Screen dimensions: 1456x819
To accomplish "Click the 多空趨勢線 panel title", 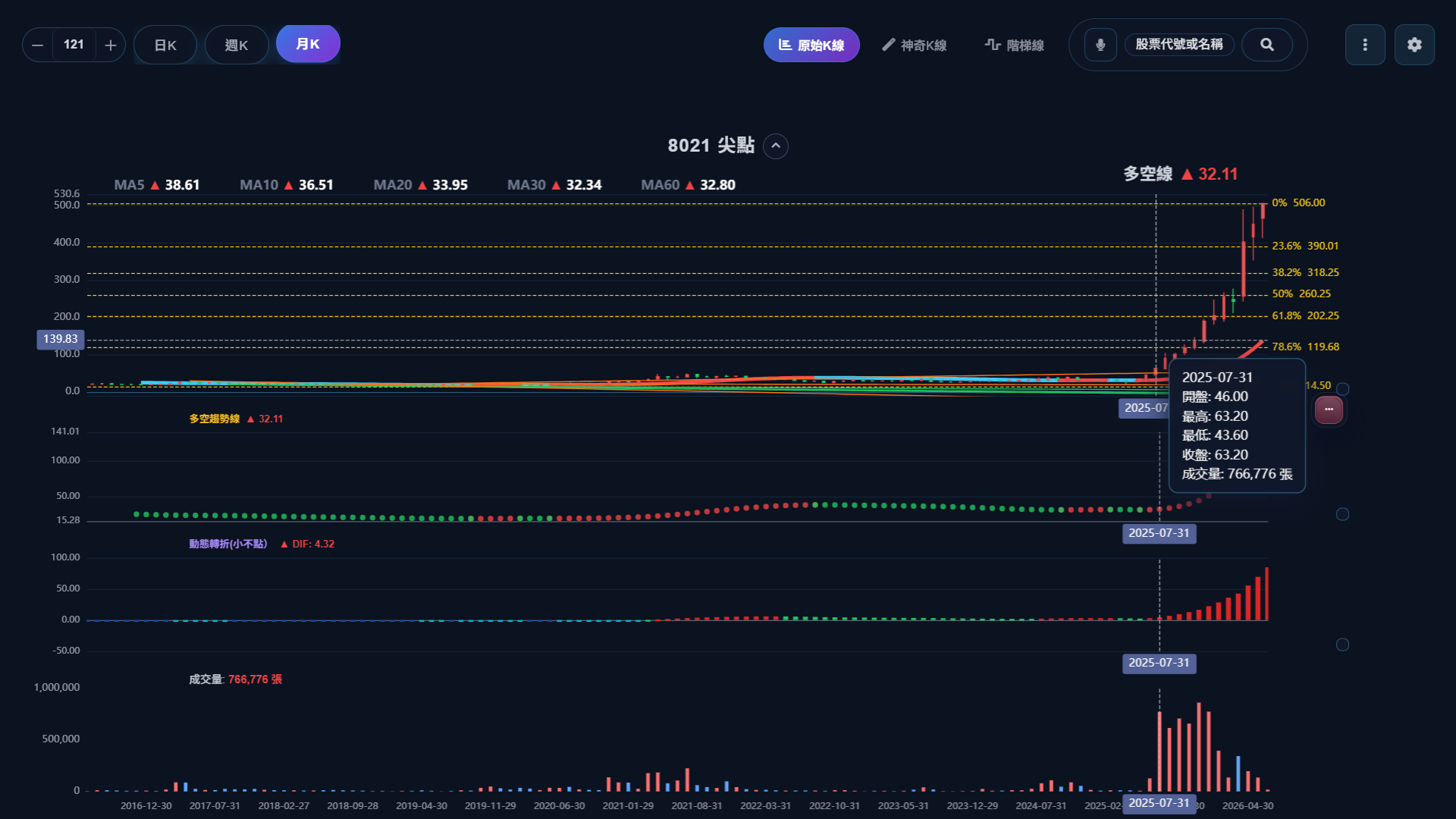I will [x=215, y=419].
